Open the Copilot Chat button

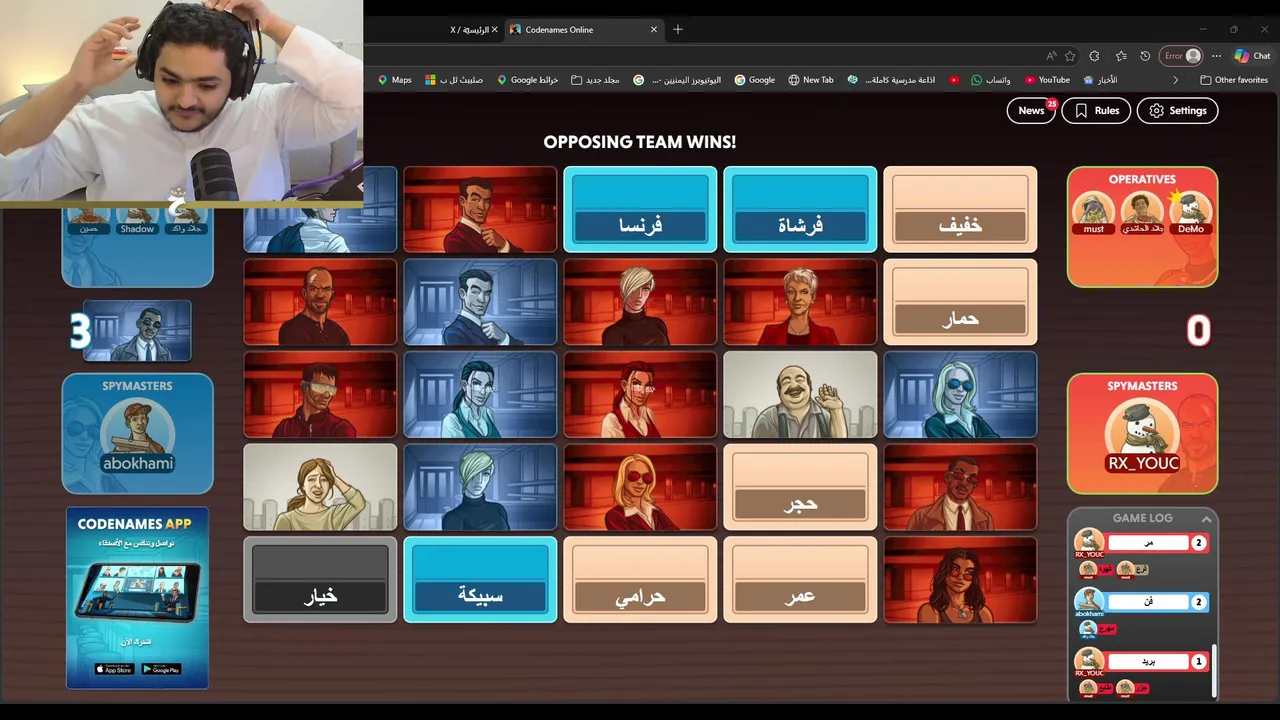[x=1252, y=56]
